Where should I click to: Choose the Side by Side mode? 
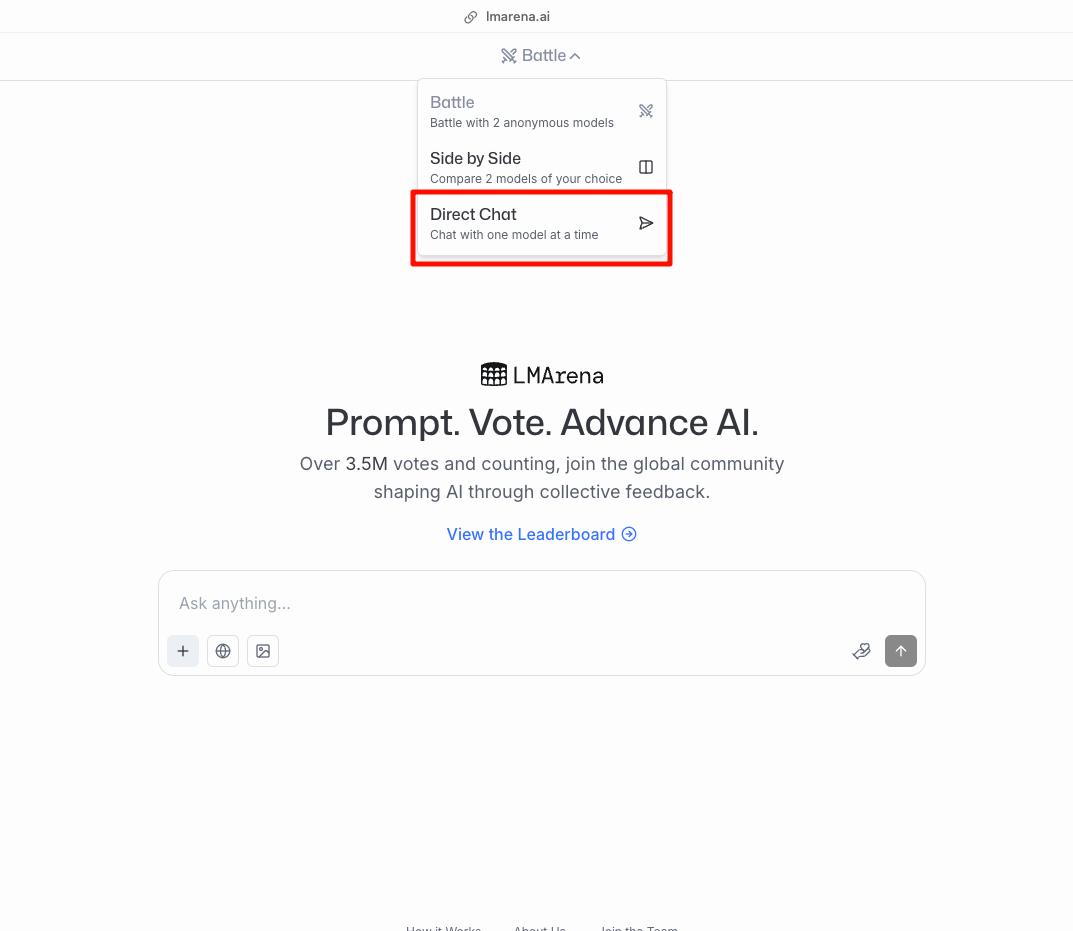coord(541,168)
